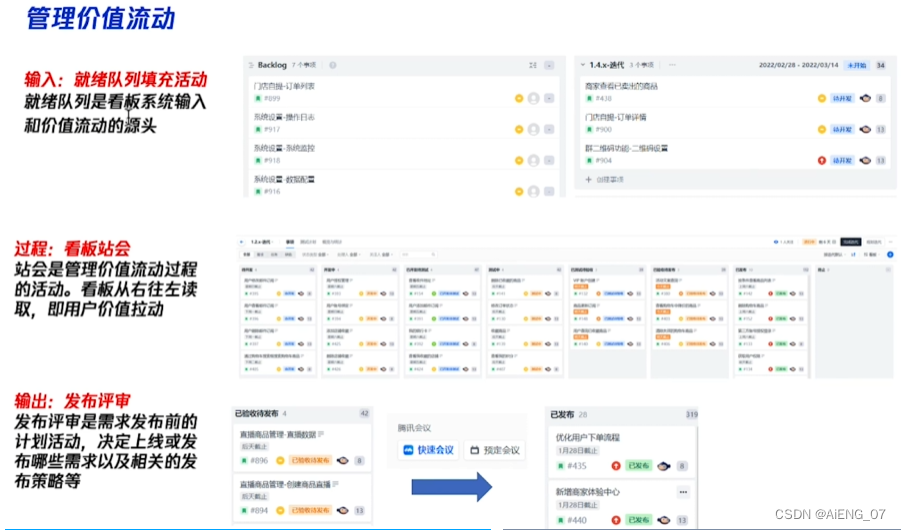Click 已验收待发布 status tag on card #894
The image size is (901, 530).
pos(310,510)
